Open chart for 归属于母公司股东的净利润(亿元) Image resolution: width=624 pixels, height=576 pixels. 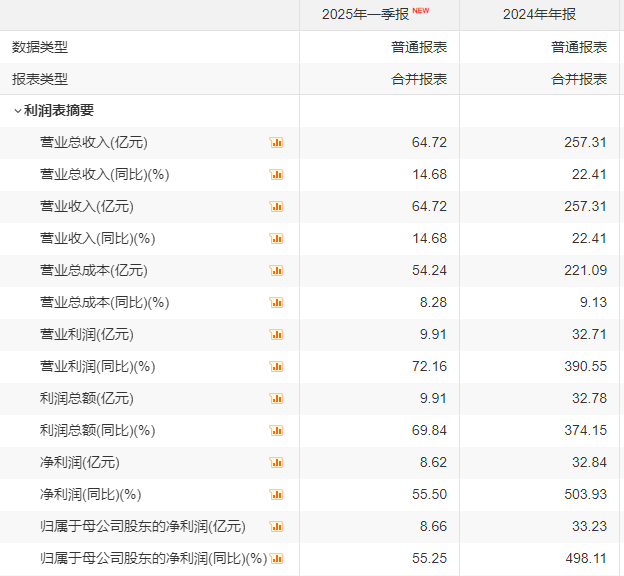point(277,527)
